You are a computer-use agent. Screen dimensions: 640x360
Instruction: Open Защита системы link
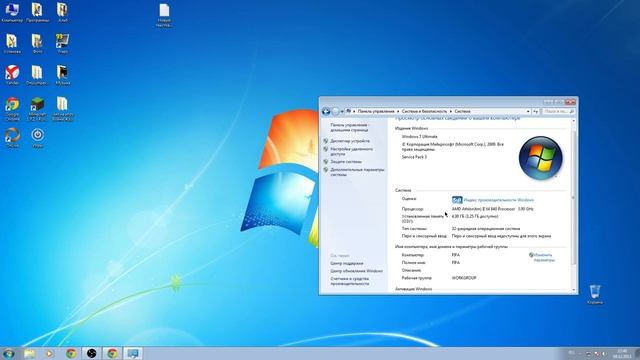(x=346, y=162)
